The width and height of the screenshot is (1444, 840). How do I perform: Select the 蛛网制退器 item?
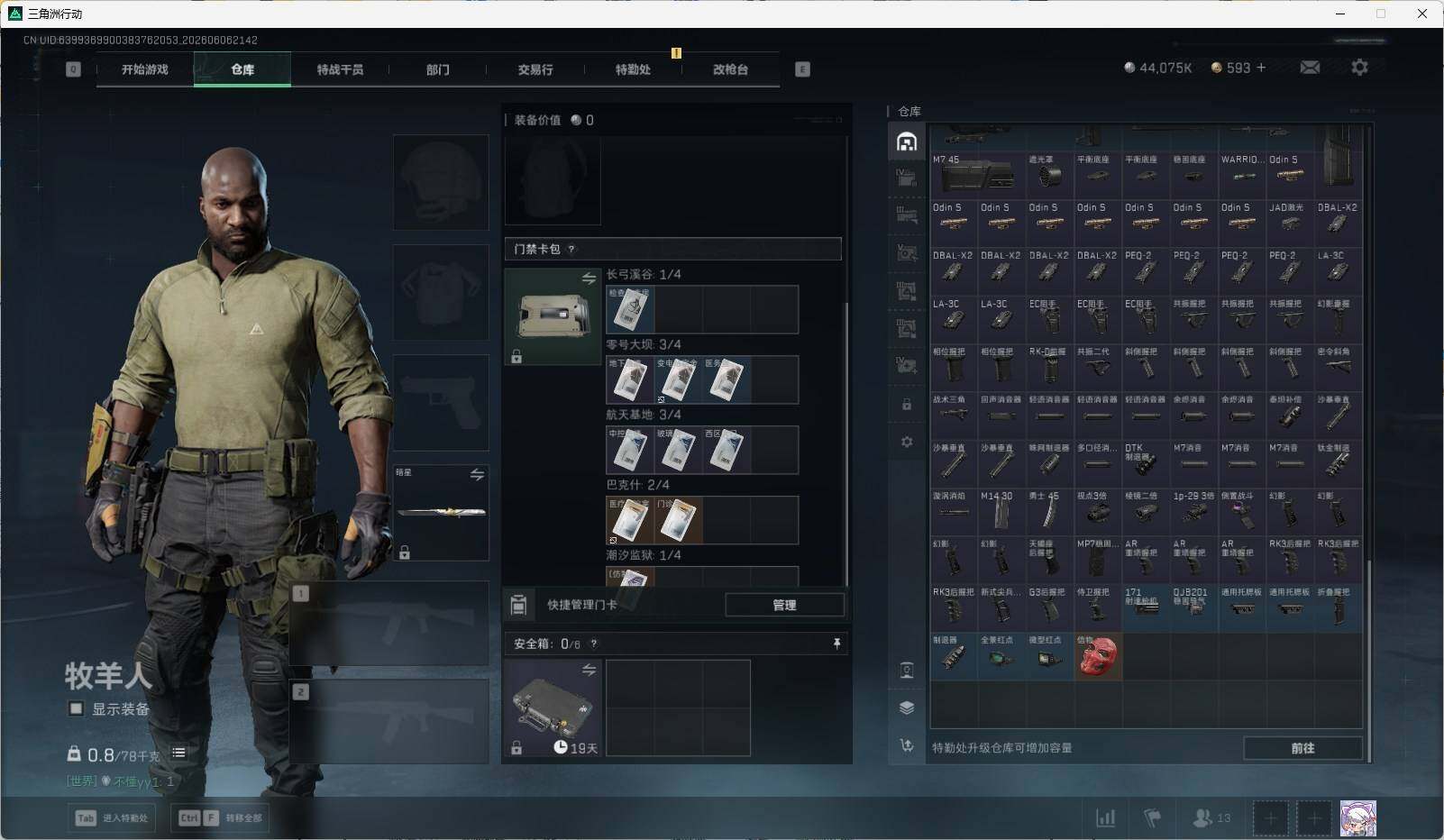pyautogui.click(x=1050, y=464)
